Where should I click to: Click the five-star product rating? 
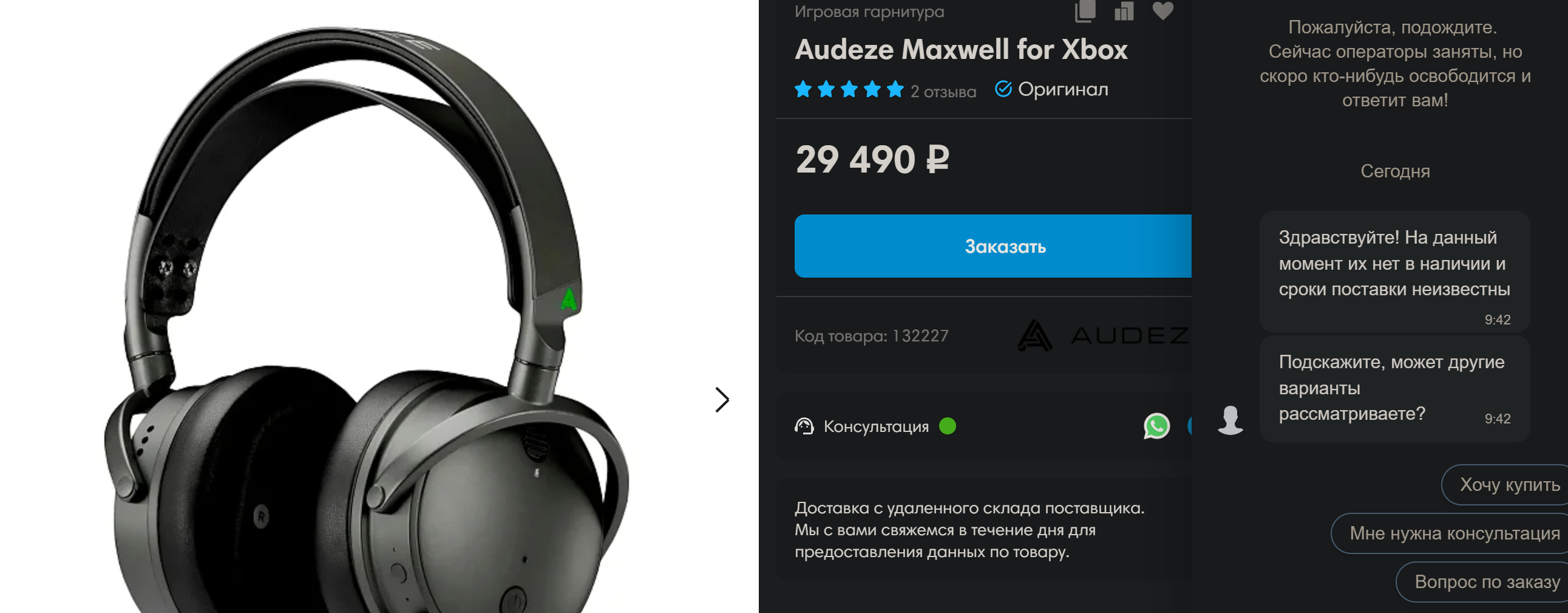(x=849, y=89)
